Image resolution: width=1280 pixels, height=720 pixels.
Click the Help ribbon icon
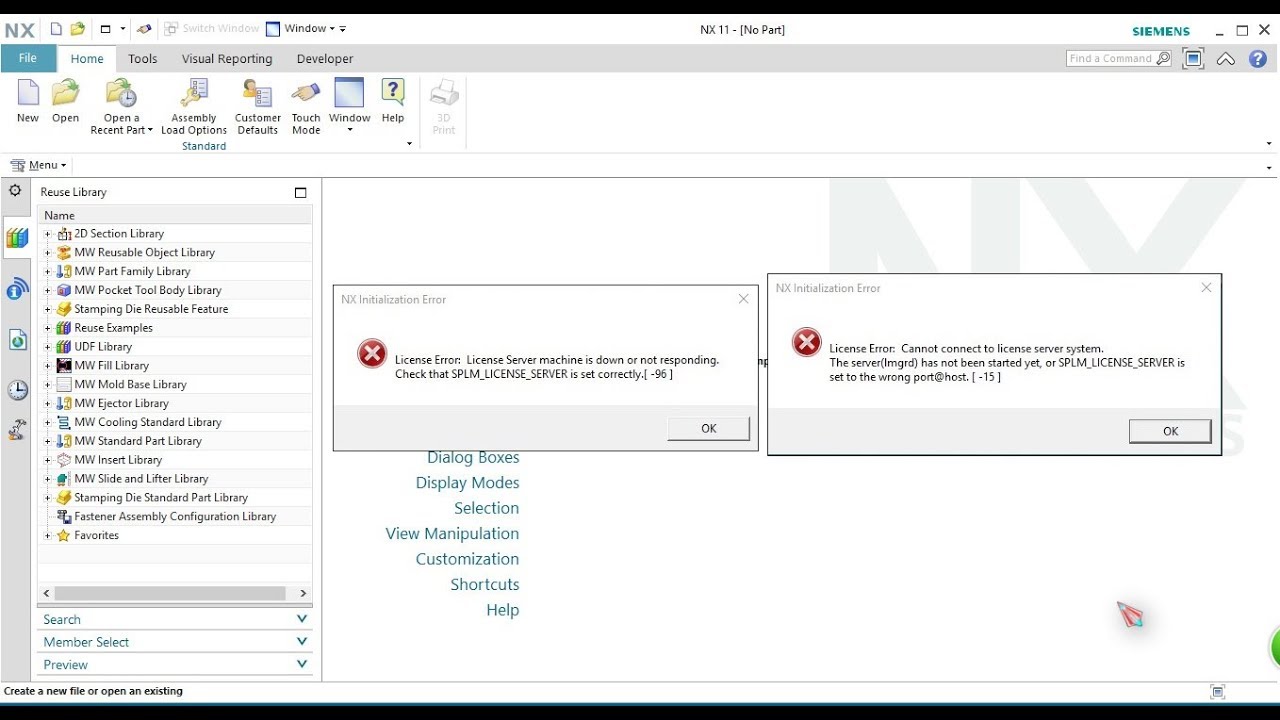pyautogui.click(x=393, y=94)
